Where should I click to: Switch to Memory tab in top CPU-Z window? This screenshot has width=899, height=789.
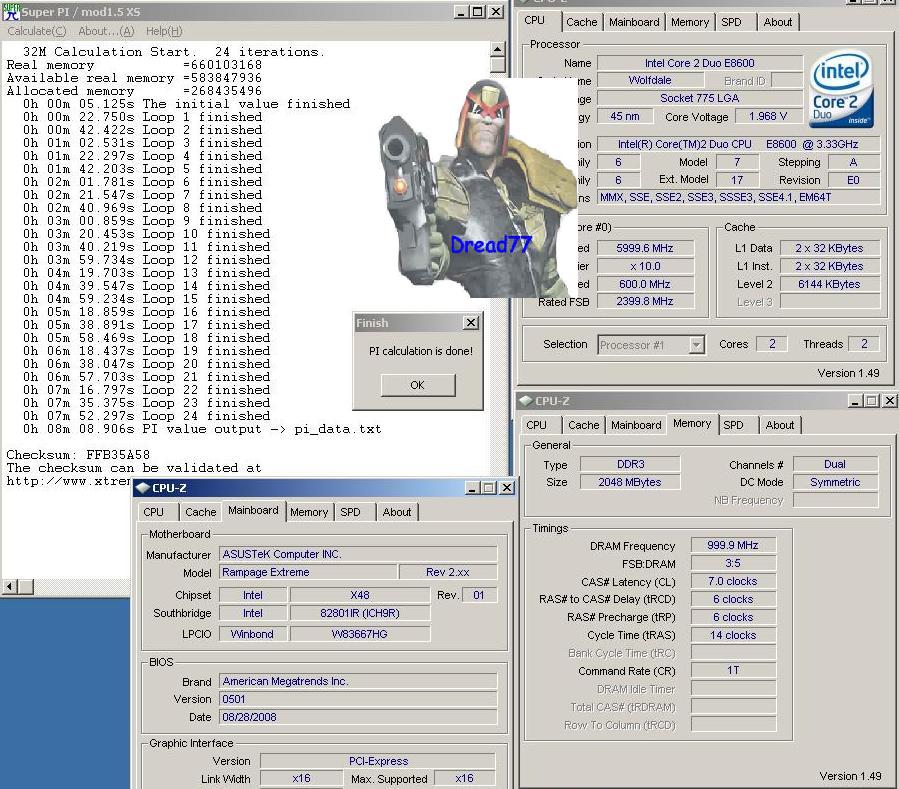[x=690, y=22]
